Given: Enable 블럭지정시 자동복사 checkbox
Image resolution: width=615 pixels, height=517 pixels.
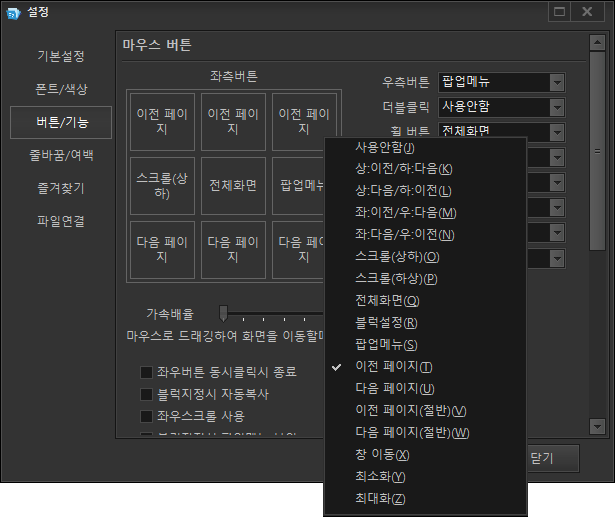Looking at the screenshot, I should coord(146,394).
